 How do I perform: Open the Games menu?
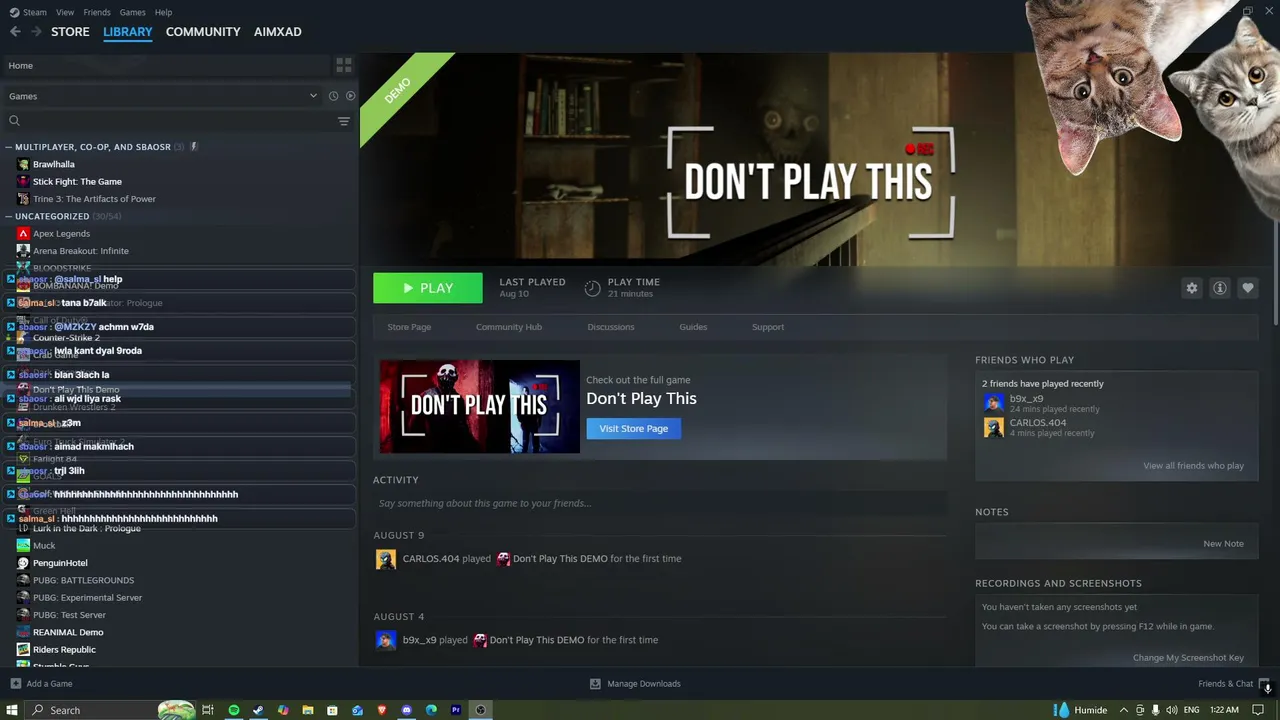click(132, 12)
